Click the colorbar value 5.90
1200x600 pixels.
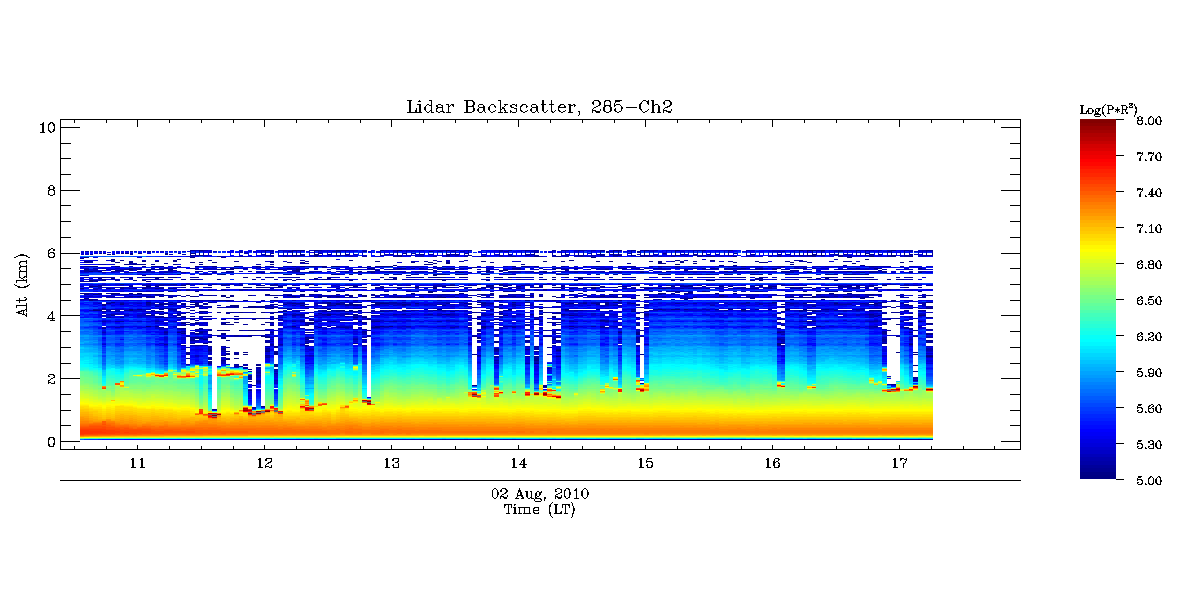click(1149, 373)
